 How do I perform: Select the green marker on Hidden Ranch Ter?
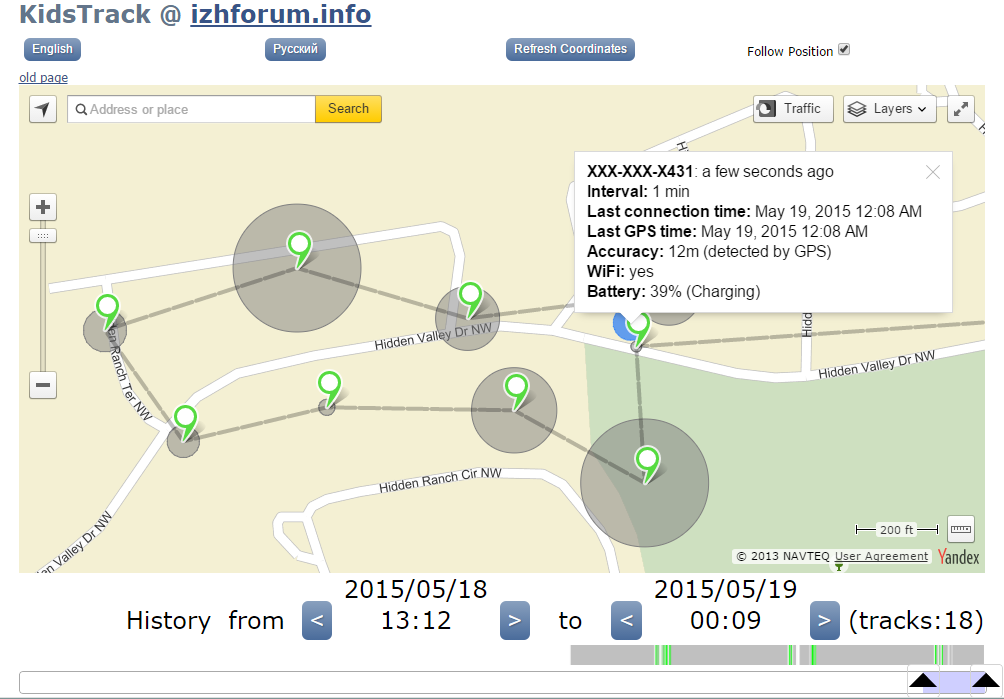pyautogui.click(x=106, y=308)
